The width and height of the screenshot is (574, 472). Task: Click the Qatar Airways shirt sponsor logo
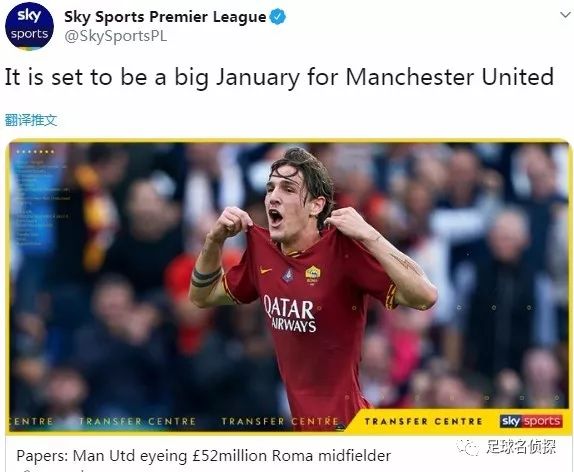tap(290, 314)
